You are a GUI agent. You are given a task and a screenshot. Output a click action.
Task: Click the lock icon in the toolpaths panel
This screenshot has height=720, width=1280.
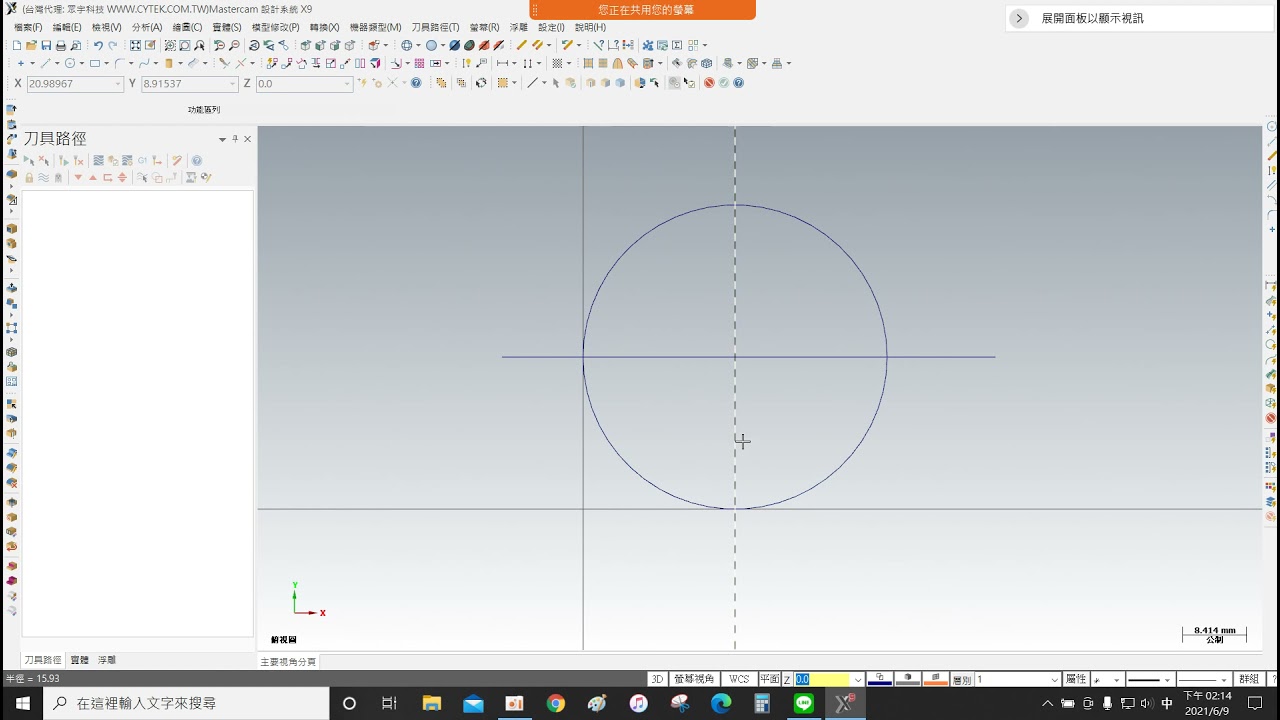[x=29, y=178]
